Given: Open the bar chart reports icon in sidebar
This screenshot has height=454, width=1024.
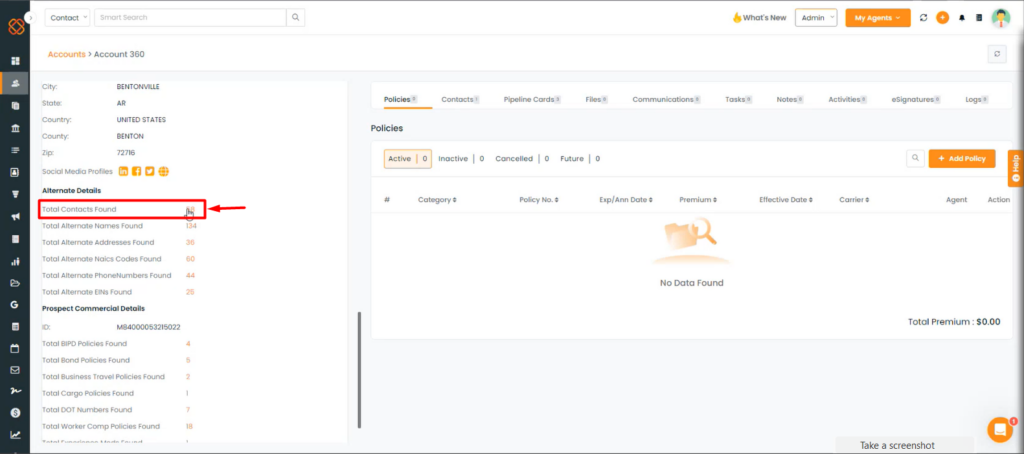Looking at the screenshot, I should [15, 261].
